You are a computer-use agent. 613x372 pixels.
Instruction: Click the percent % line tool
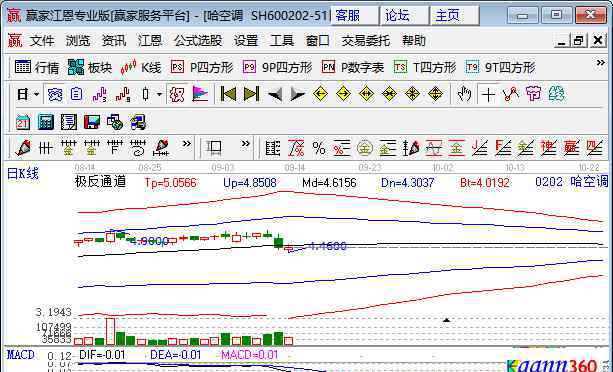pyautogui.click(x=319, y=148)
